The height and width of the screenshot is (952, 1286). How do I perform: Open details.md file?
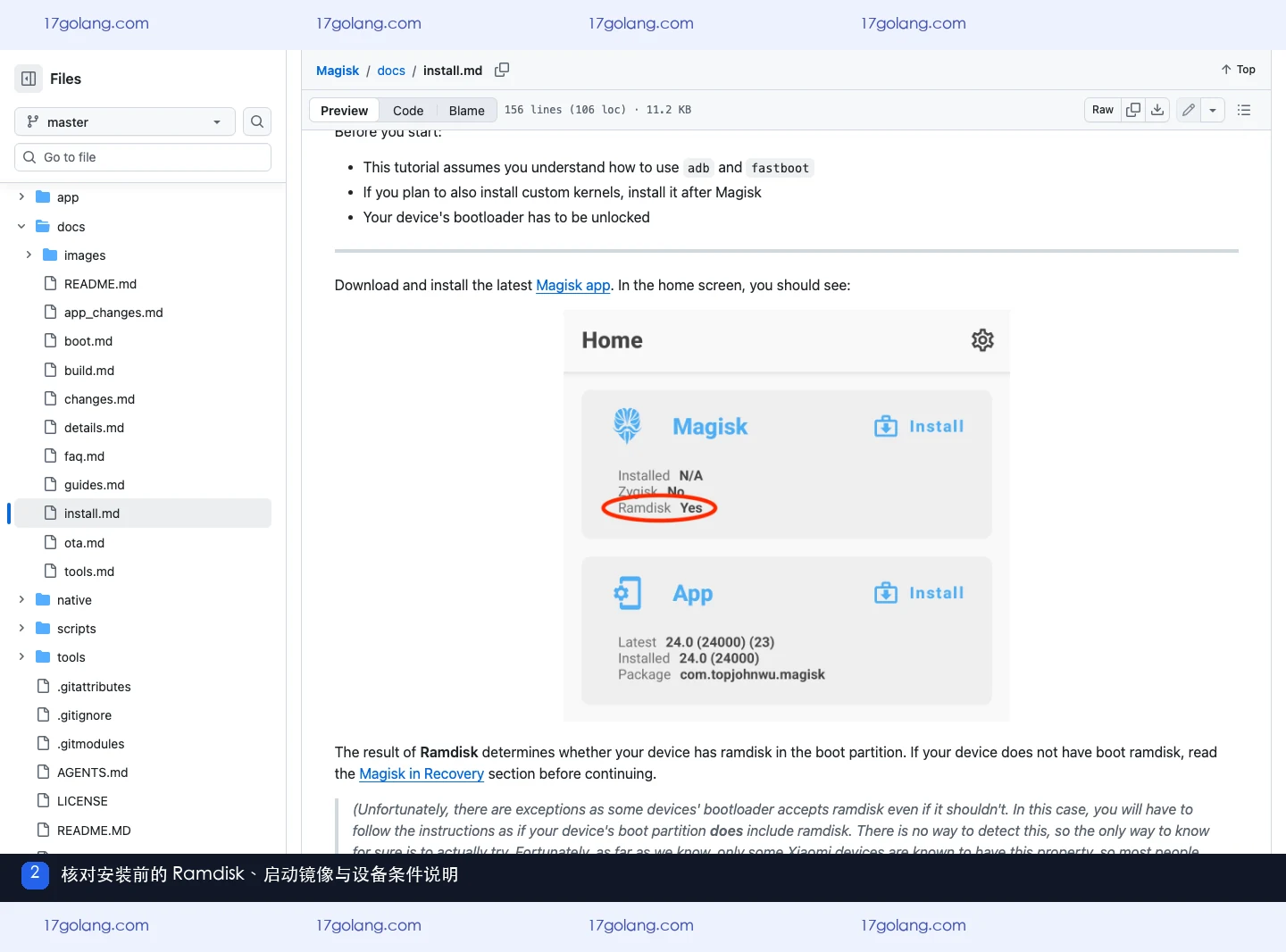(x=94, y=428)
